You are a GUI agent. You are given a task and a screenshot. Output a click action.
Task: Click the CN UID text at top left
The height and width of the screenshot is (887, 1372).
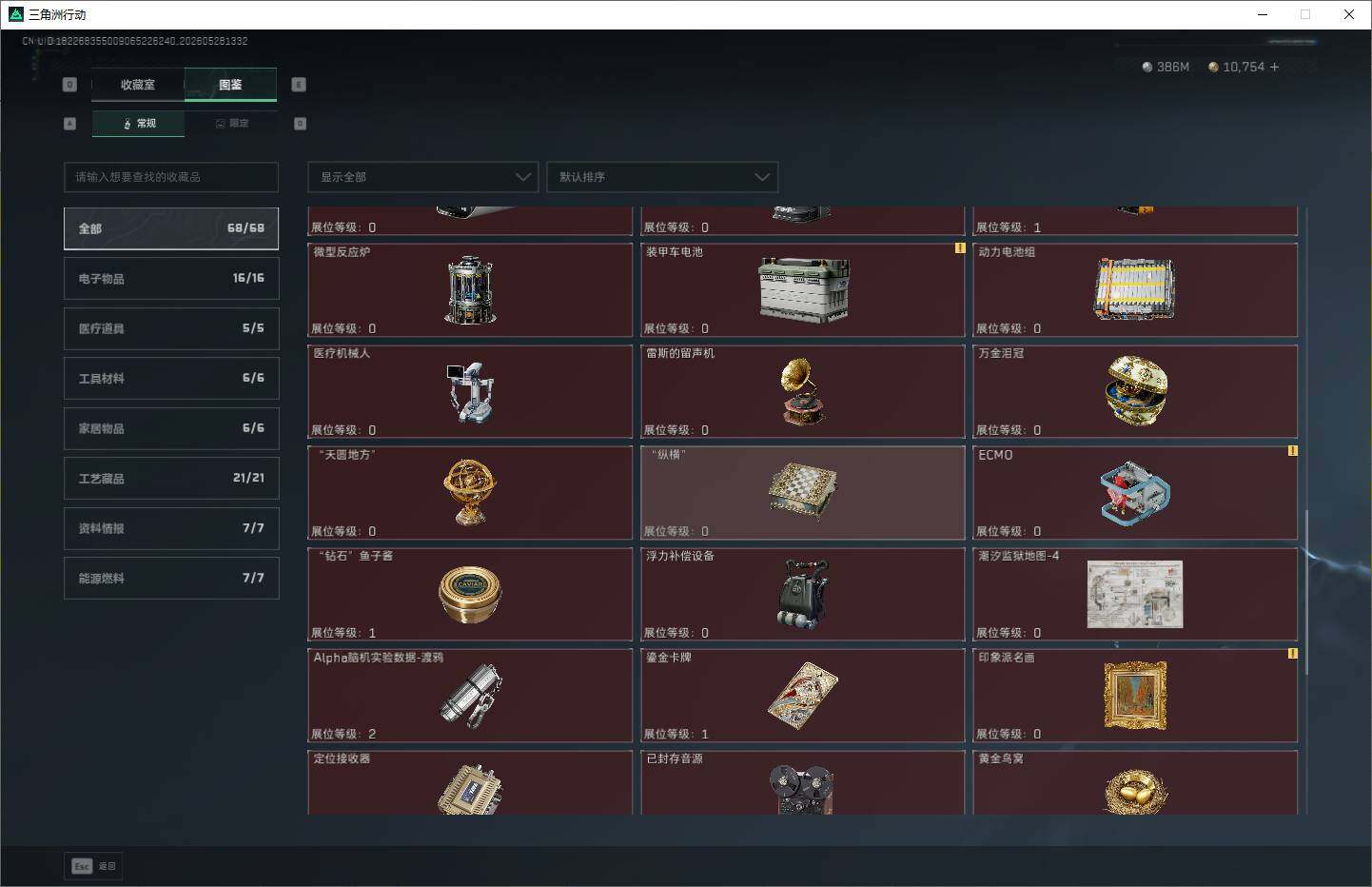point(135,41)
